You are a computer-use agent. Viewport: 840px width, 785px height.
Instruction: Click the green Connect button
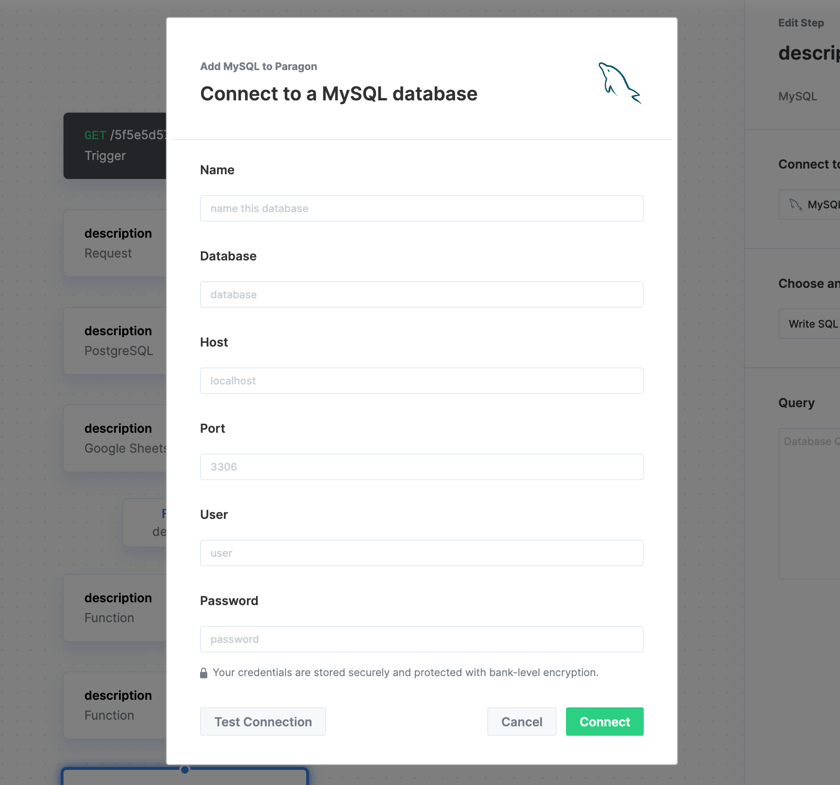point(605,722)
